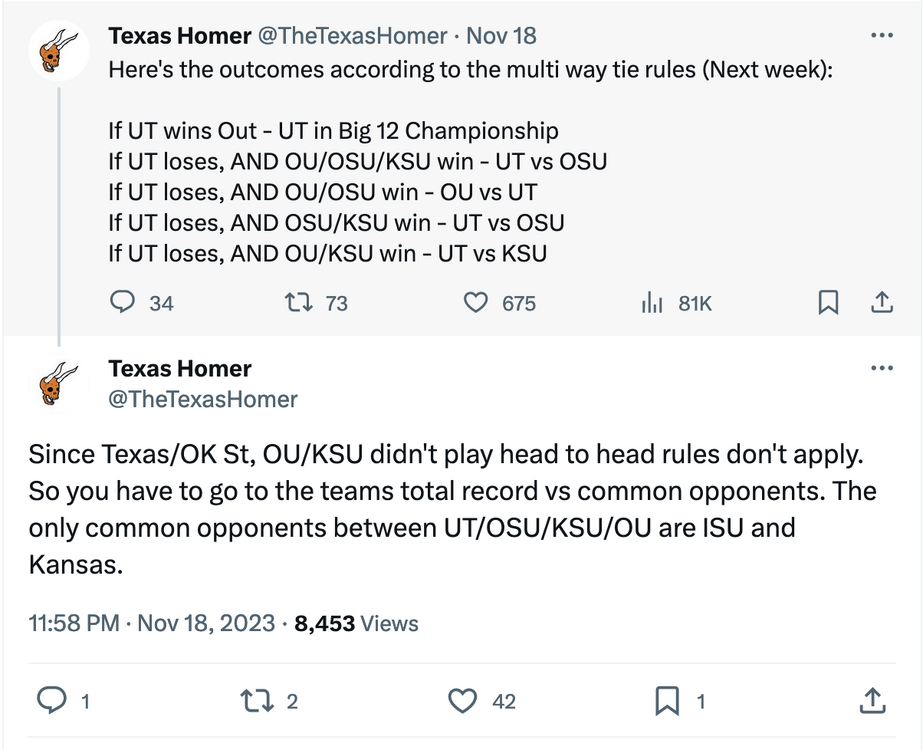Screen dimensions: 923x750
Task: Repost the main tweet with 2 reposts
Action: [x=258, y=702]
